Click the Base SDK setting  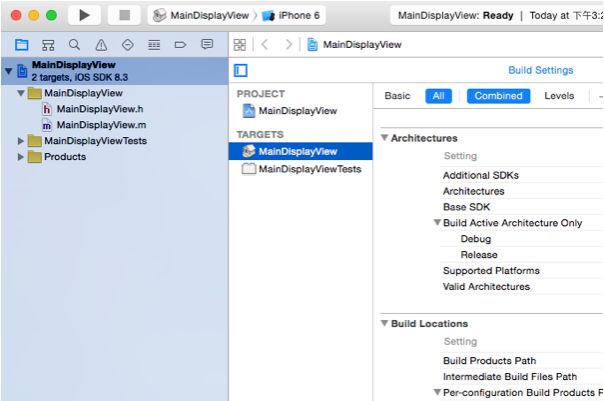pos(466,207)
